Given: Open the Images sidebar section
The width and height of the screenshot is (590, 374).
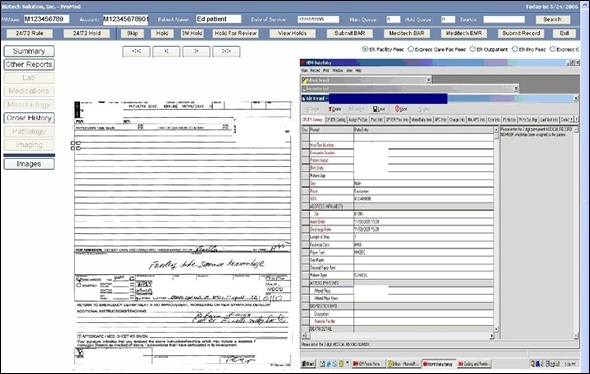Looking at the screenshot, I should tap(29, 164).
